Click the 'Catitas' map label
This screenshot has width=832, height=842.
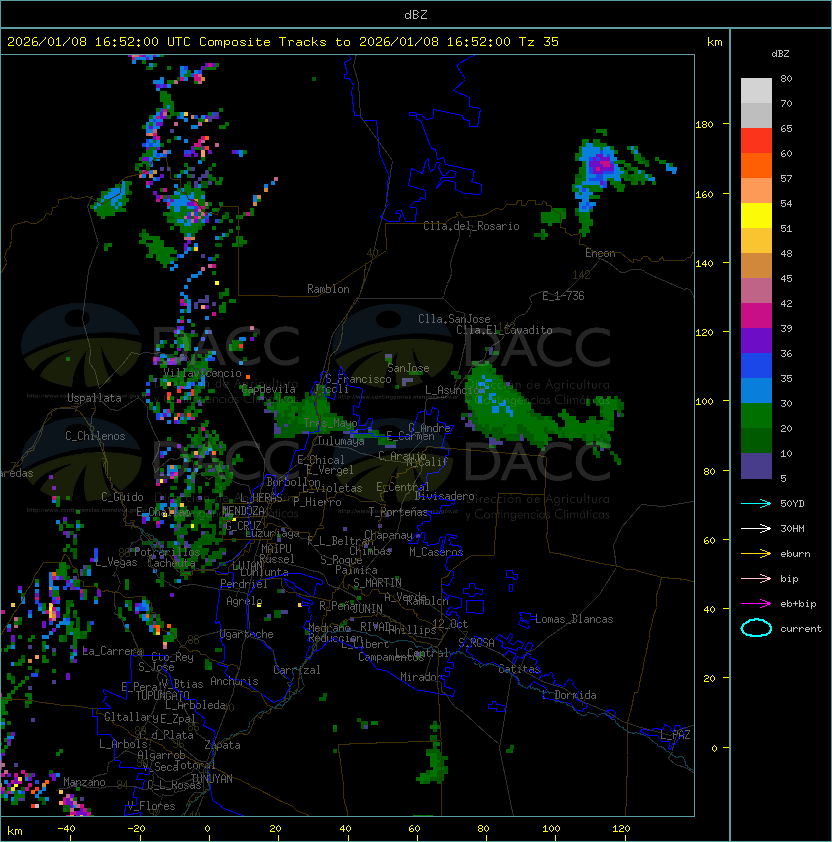(x=519, y=669)
